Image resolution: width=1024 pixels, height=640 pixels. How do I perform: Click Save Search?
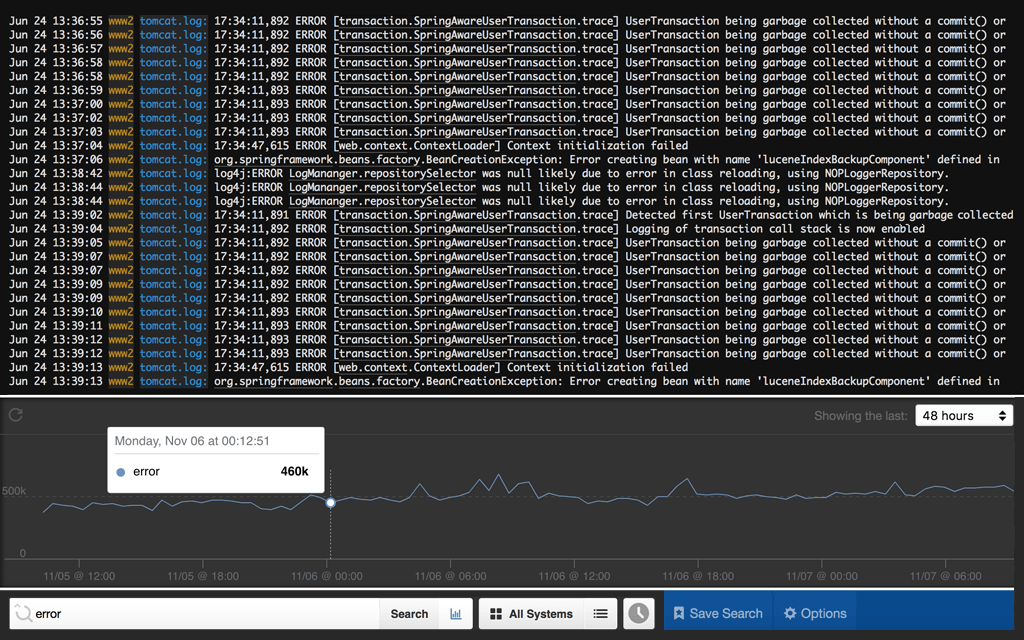click(718, 613)
